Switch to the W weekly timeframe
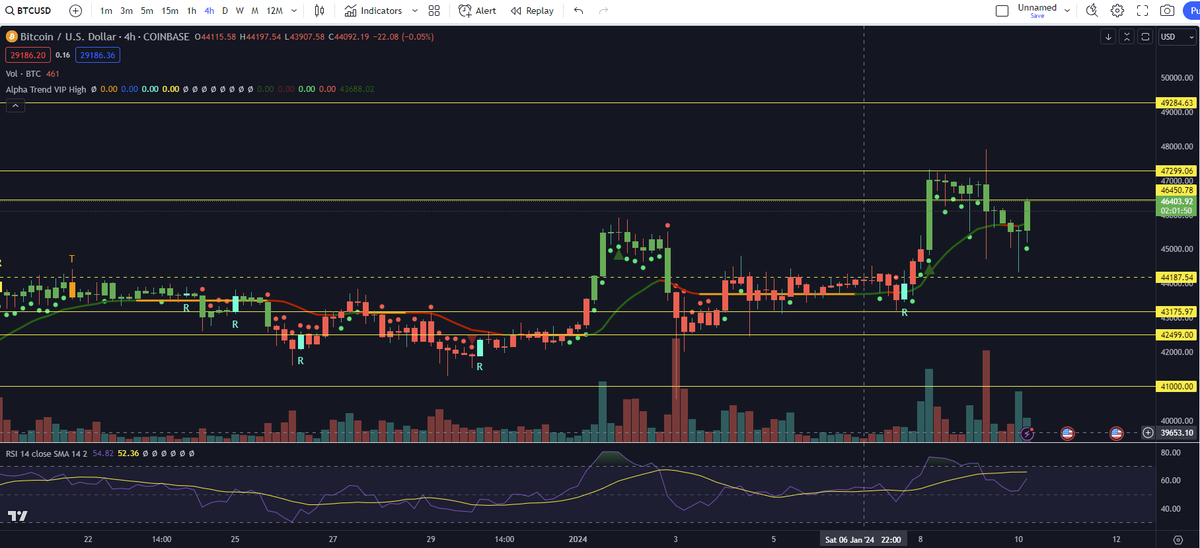Screen dimensions: 1200x548 [239, 10]
